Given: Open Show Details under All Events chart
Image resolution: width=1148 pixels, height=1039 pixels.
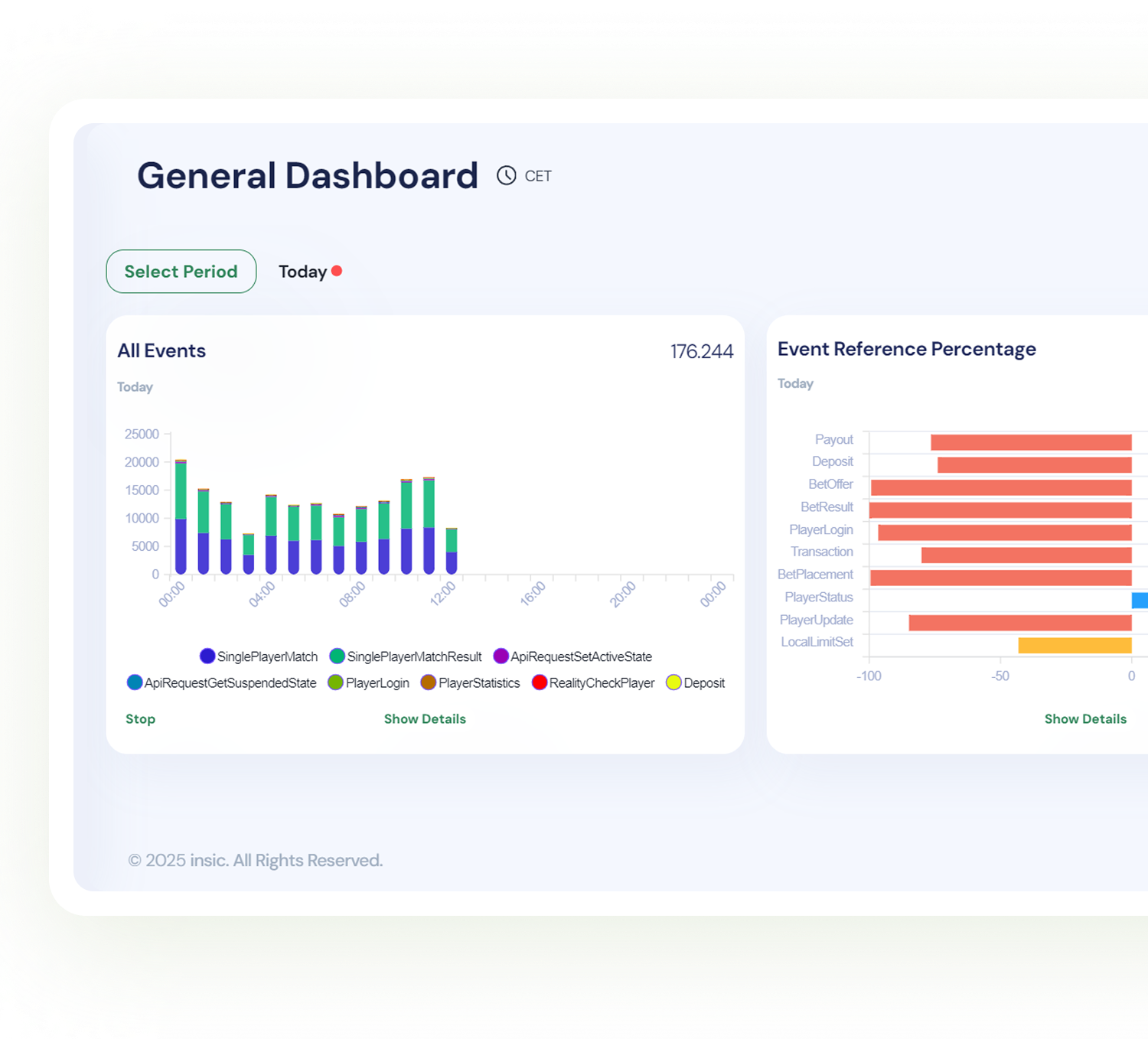Looking at the screenshot, I should click(x=425, y=719).
